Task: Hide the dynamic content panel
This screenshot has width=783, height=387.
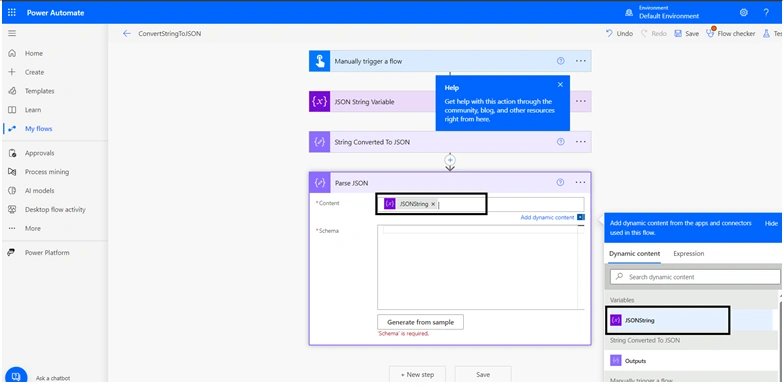Action: pyautogui.click(x=771, y=224)
